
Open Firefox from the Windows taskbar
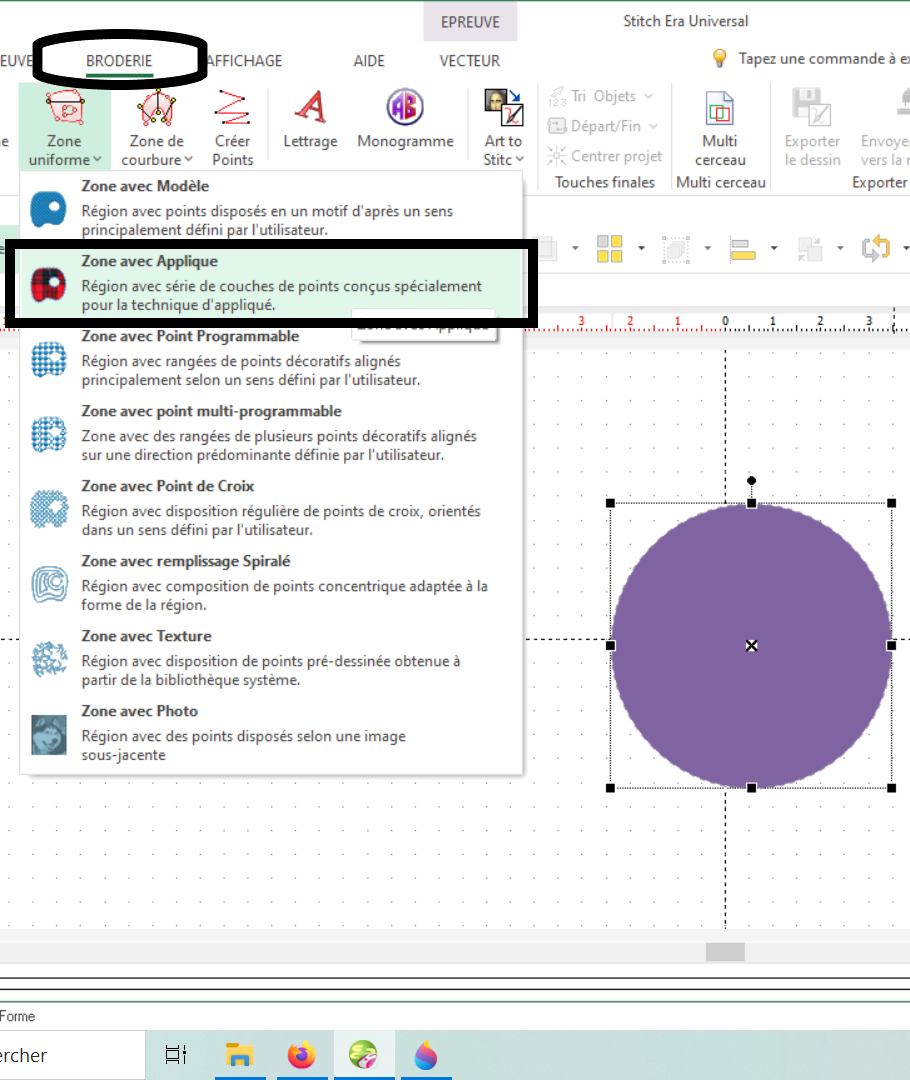coord(301,1054)
